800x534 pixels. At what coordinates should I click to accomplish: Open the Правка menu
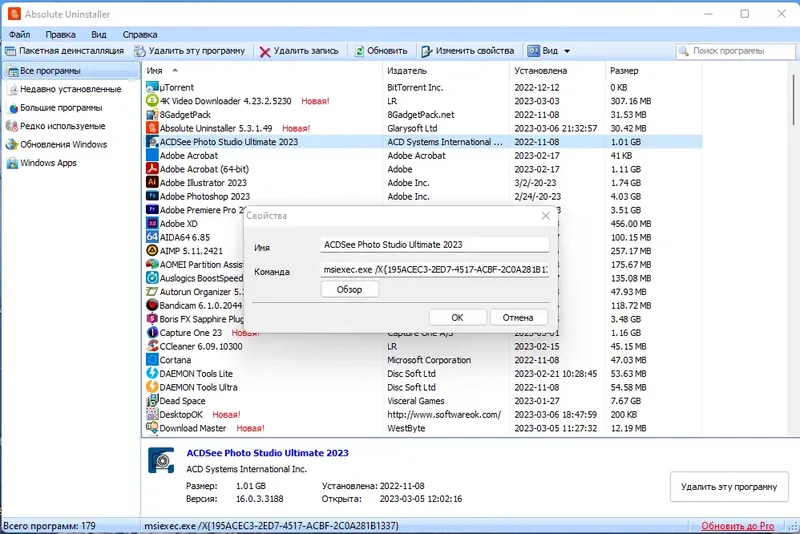tap(60, 35)
